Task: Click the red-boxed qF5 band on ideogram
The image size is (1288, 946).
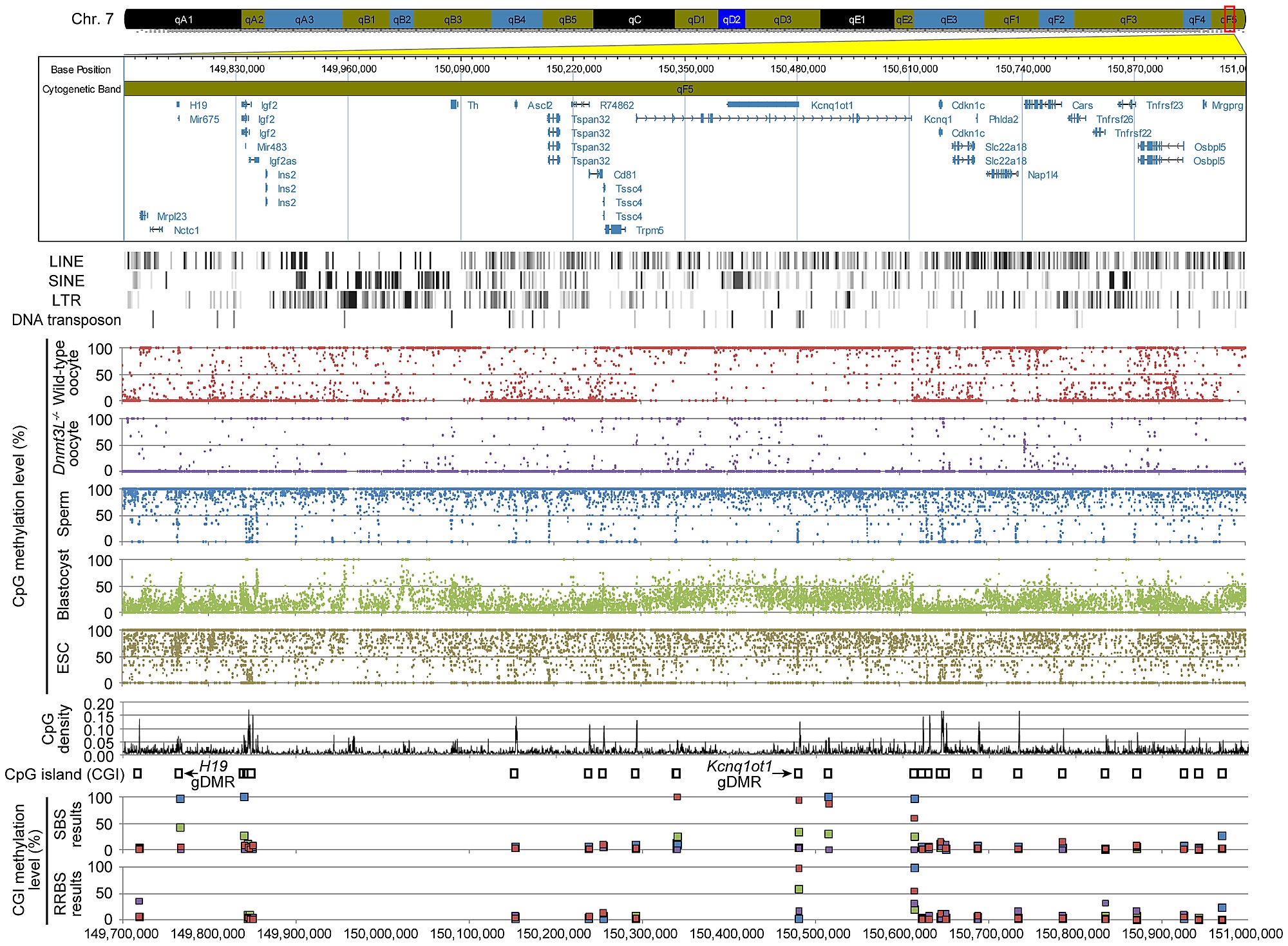Action: 1229,19
